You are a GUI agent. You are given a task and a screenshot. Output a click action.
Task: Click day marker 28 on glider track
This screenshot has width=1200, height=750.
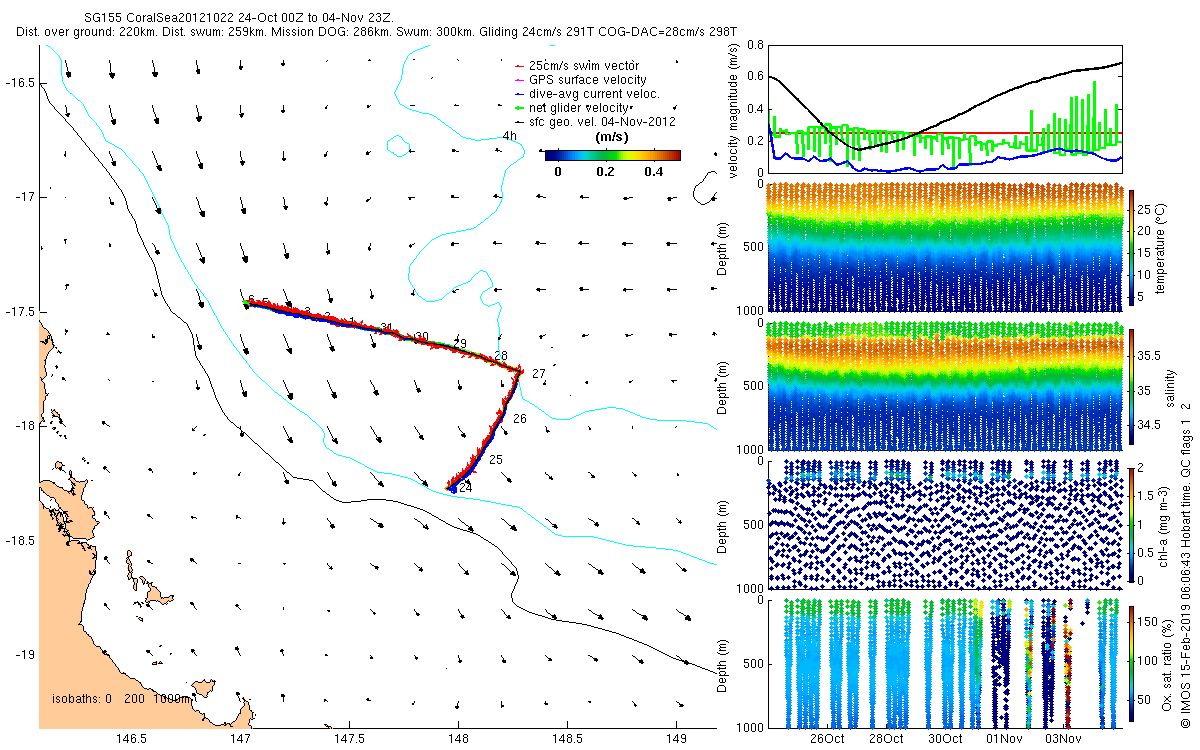coord(501,356)
